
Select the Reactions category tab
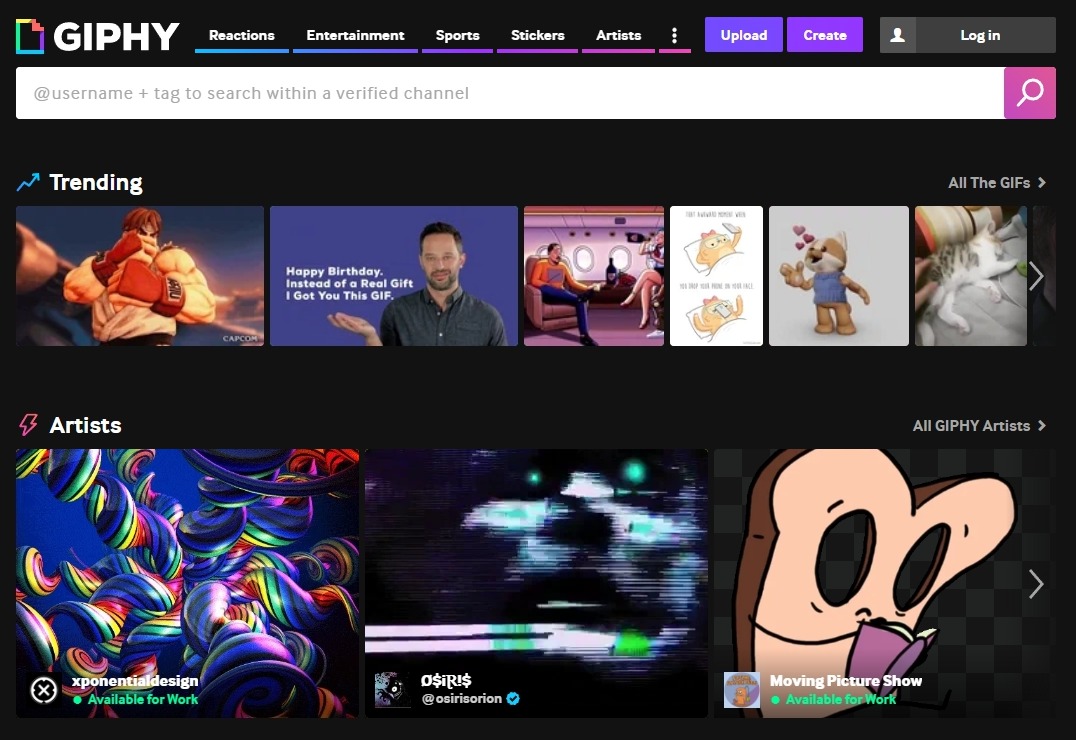click(241, 35)
